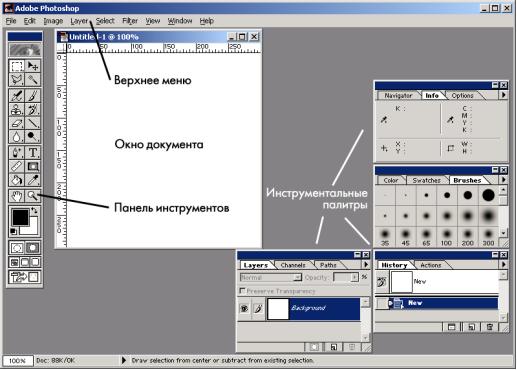The width and height of the screenshot is (517, 370).
Task: Select the Hand tool
Action: coord(17,196)
